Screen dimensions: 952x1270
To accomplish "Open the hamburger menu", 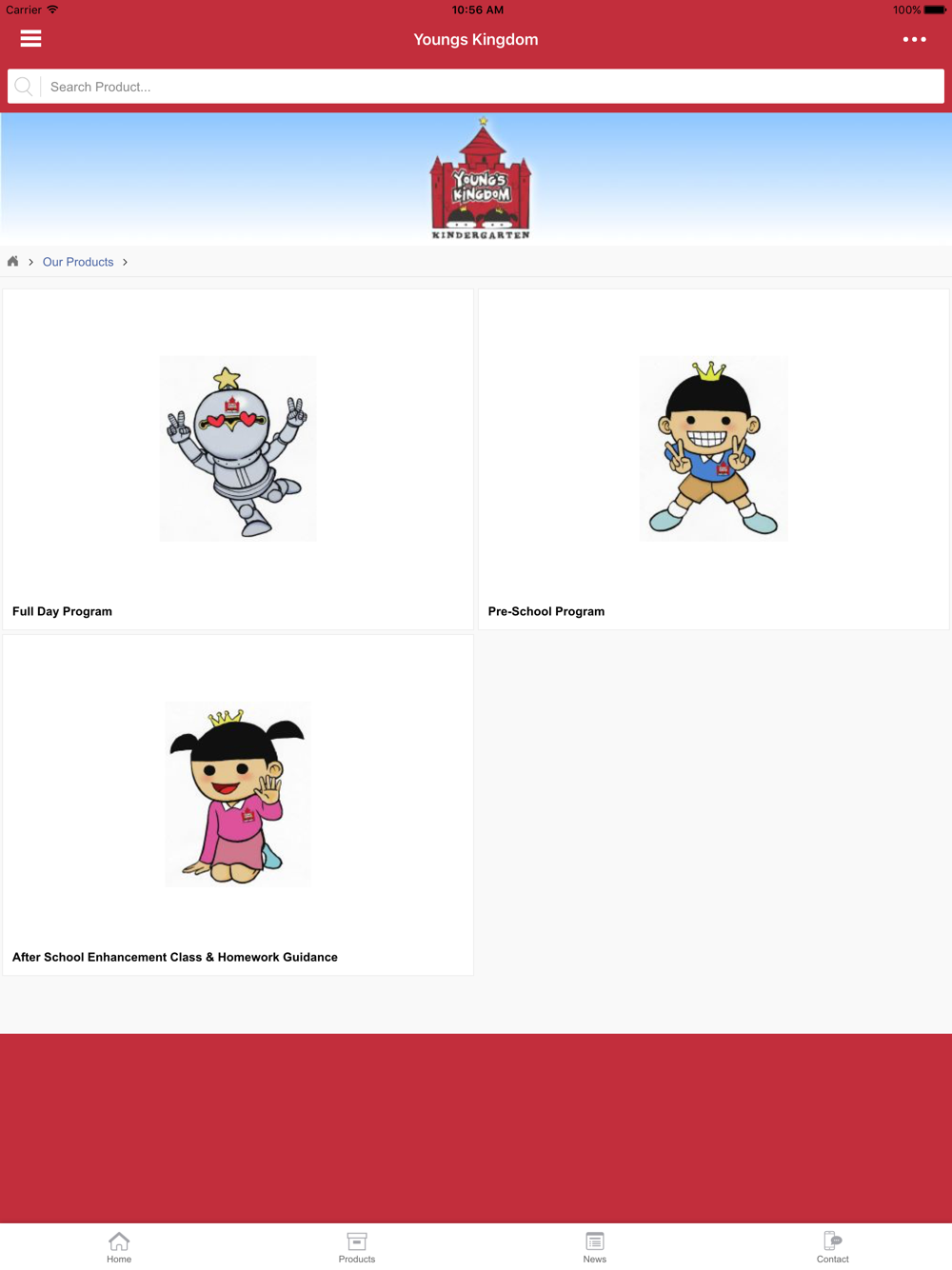I will [30, 39].
